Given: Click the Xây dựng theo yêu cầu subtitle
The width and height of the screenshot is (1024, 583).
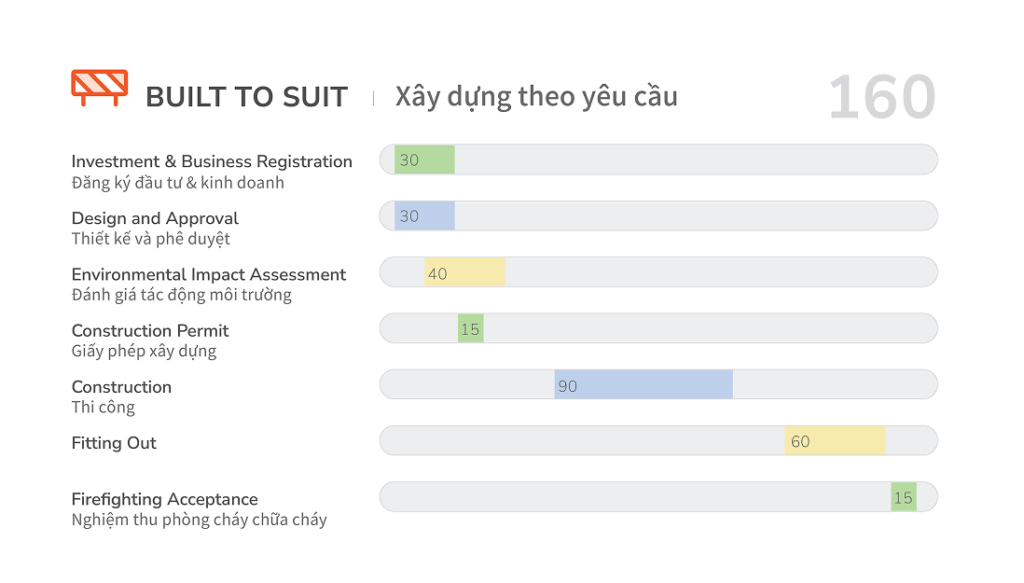Looking at the screenshot, I should 536,96.
